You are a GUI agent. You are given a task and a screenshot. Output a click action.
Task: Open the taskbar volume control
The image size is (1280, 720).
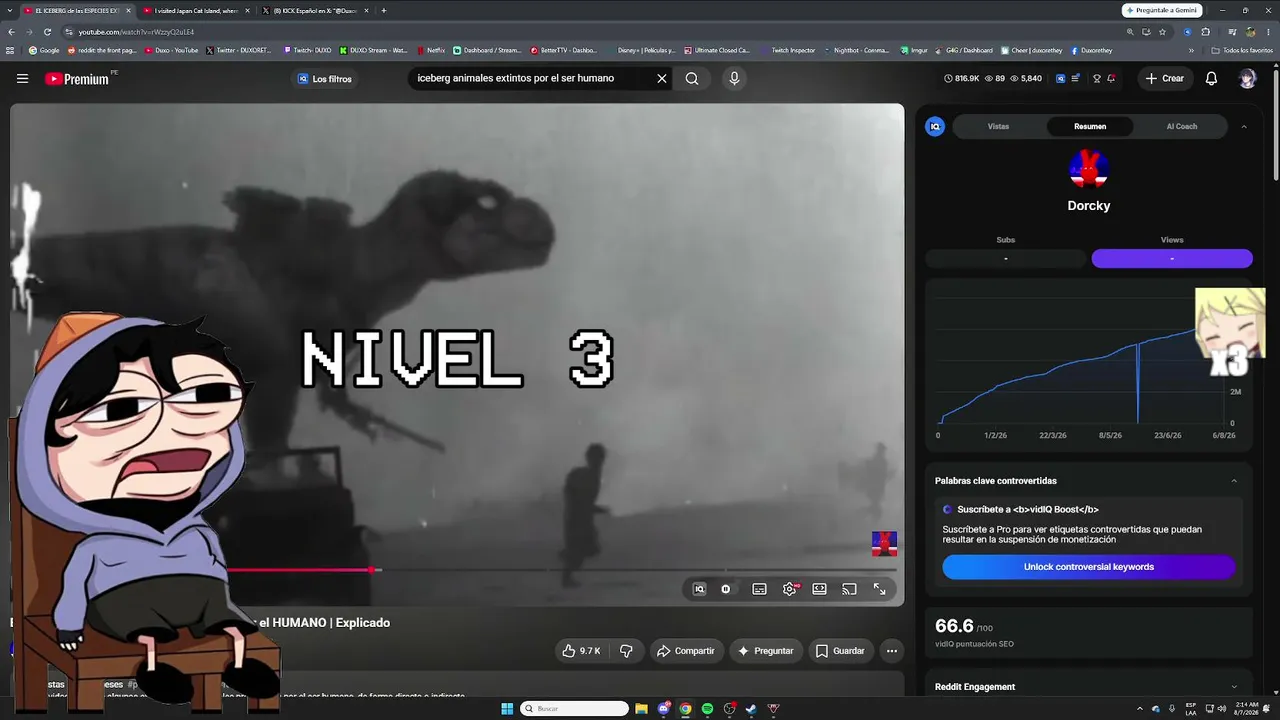(x=1221, y=709)
